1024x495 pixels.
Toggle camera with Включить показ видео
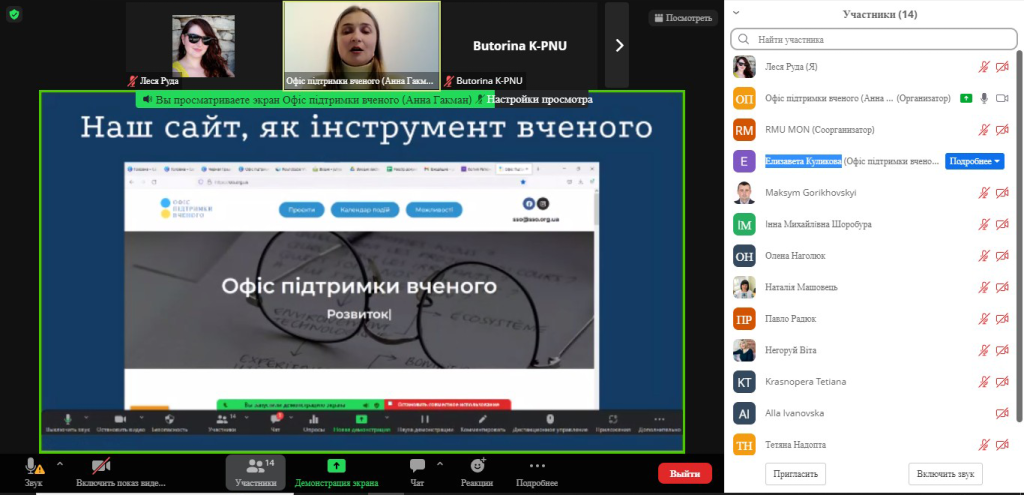coord(101,471)
